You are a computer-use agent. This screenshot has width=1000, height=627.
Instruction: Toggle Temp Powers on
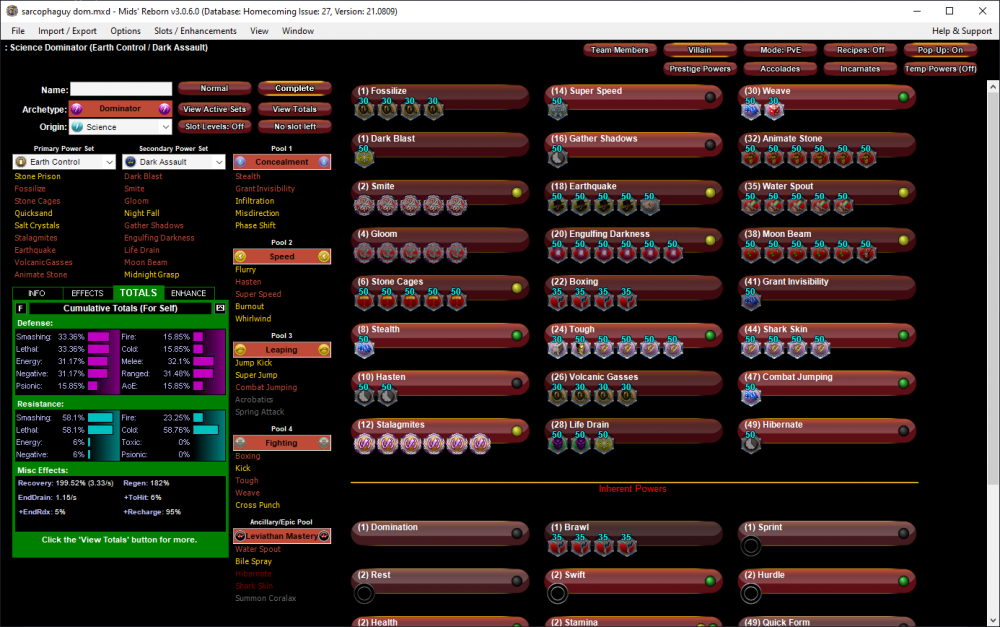tap(940, 68)
